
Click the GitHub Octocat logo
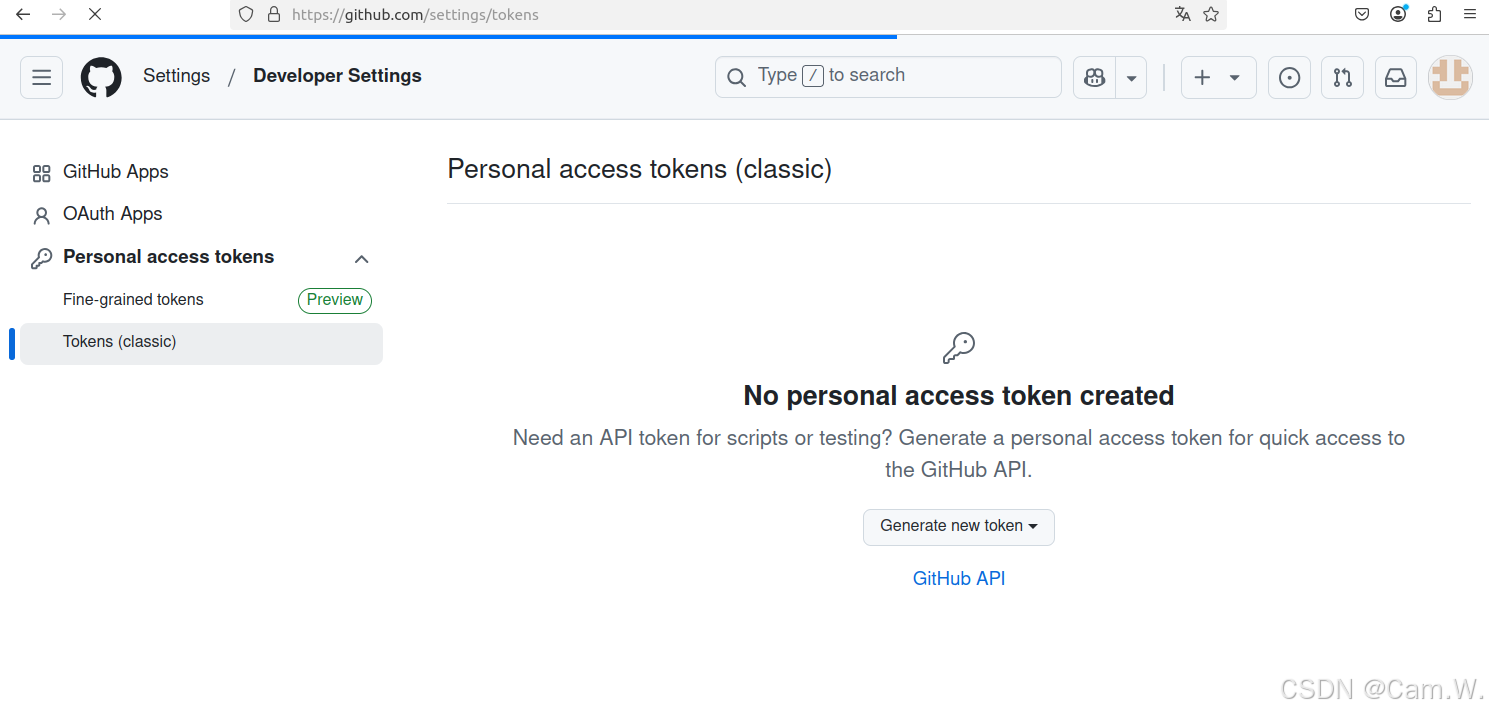[x=101, y=77]
